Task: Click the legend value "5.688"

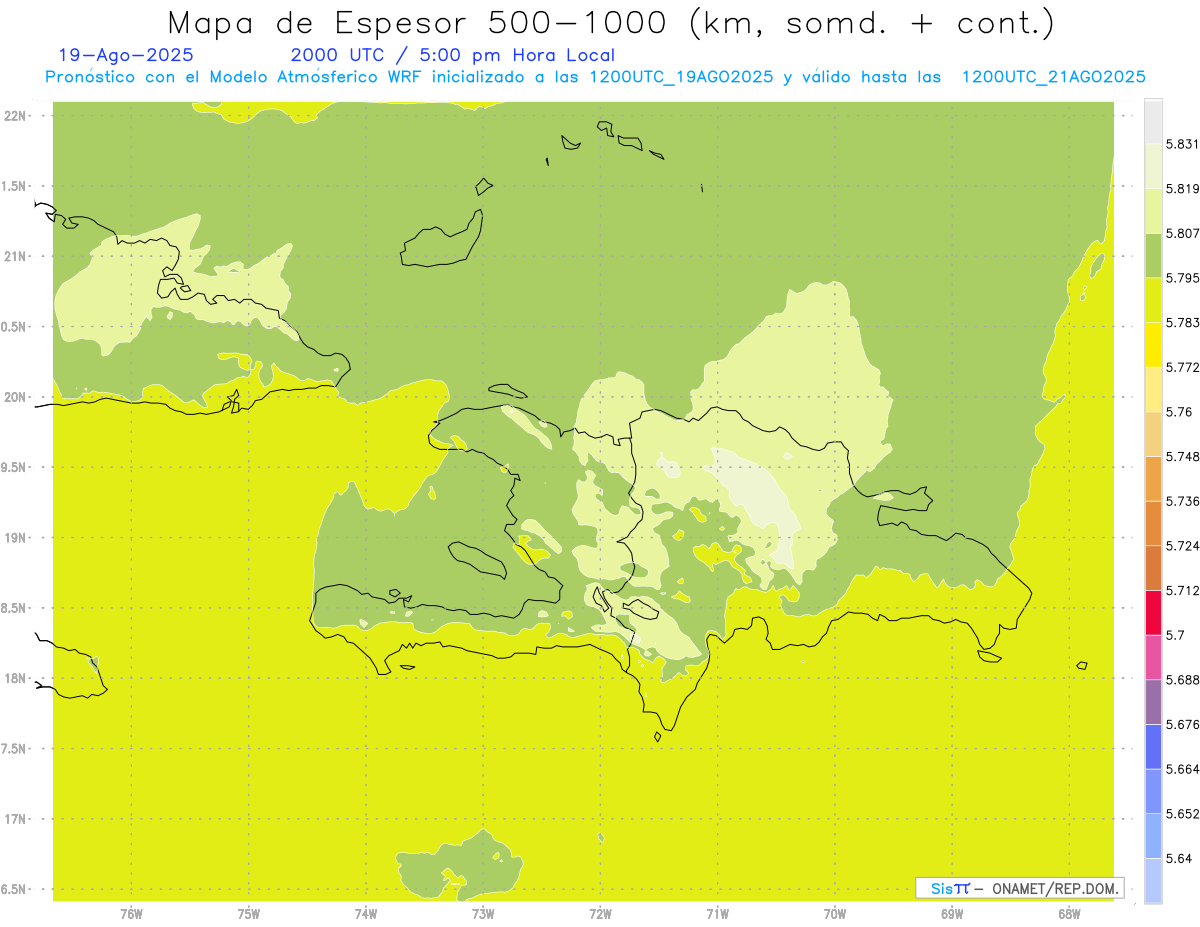Action: 1182,680
